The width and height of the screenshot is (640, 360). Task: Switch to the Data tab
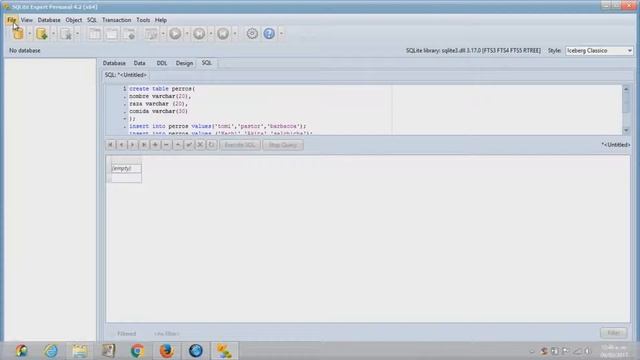click(x=139, y=63)
